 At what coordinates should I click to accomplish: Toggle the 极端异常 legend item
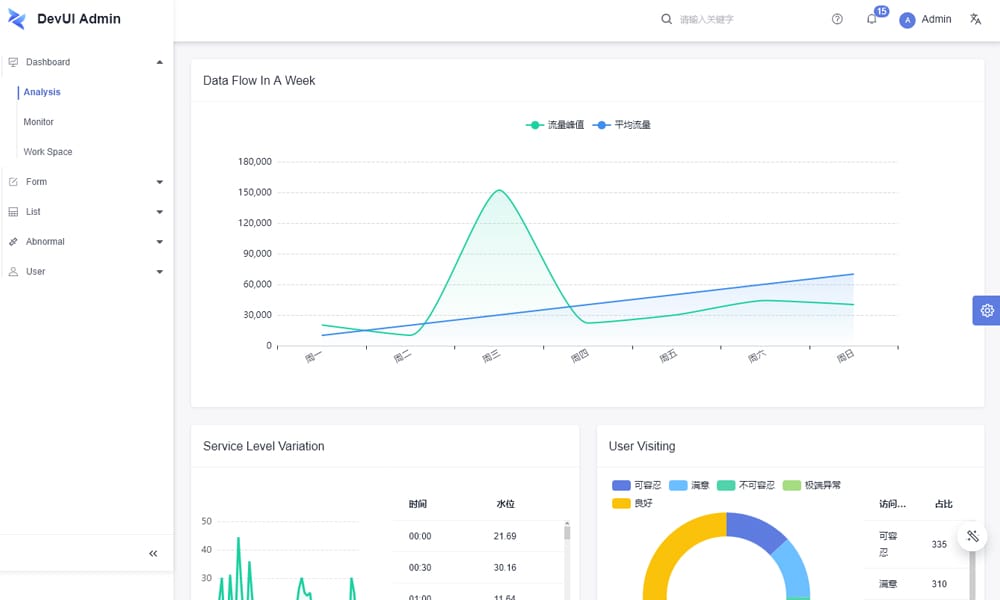click(811, 485)
